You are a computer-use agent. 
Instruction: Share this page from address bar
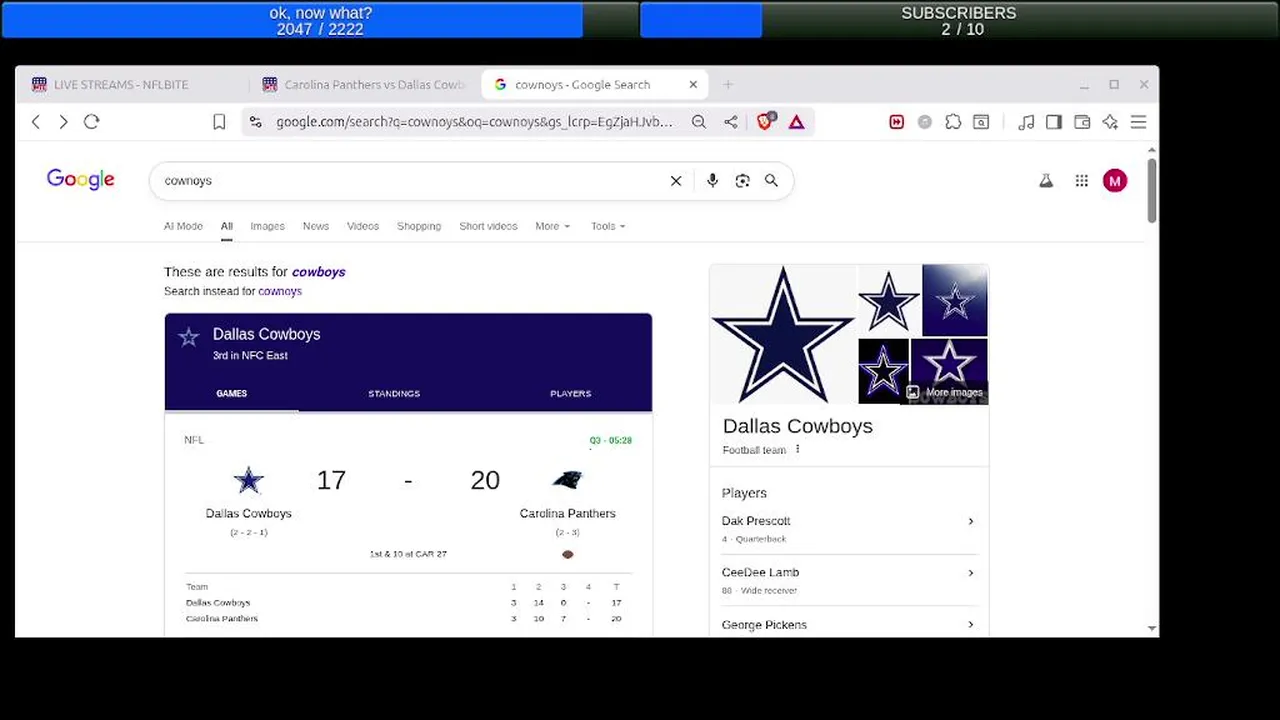(x=731, y=122)
